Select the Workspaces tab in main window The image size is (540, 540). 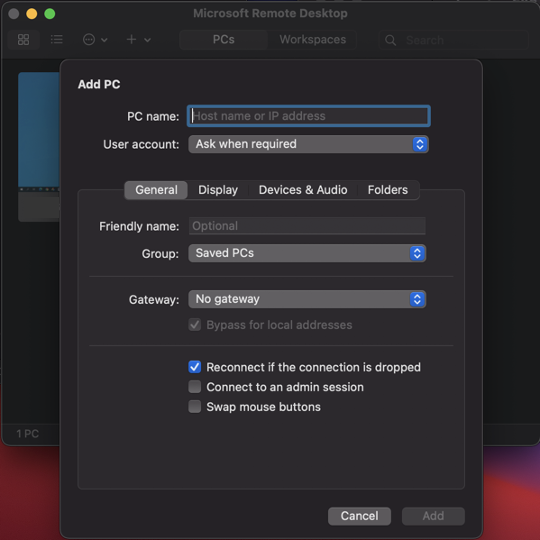(312, 40)
